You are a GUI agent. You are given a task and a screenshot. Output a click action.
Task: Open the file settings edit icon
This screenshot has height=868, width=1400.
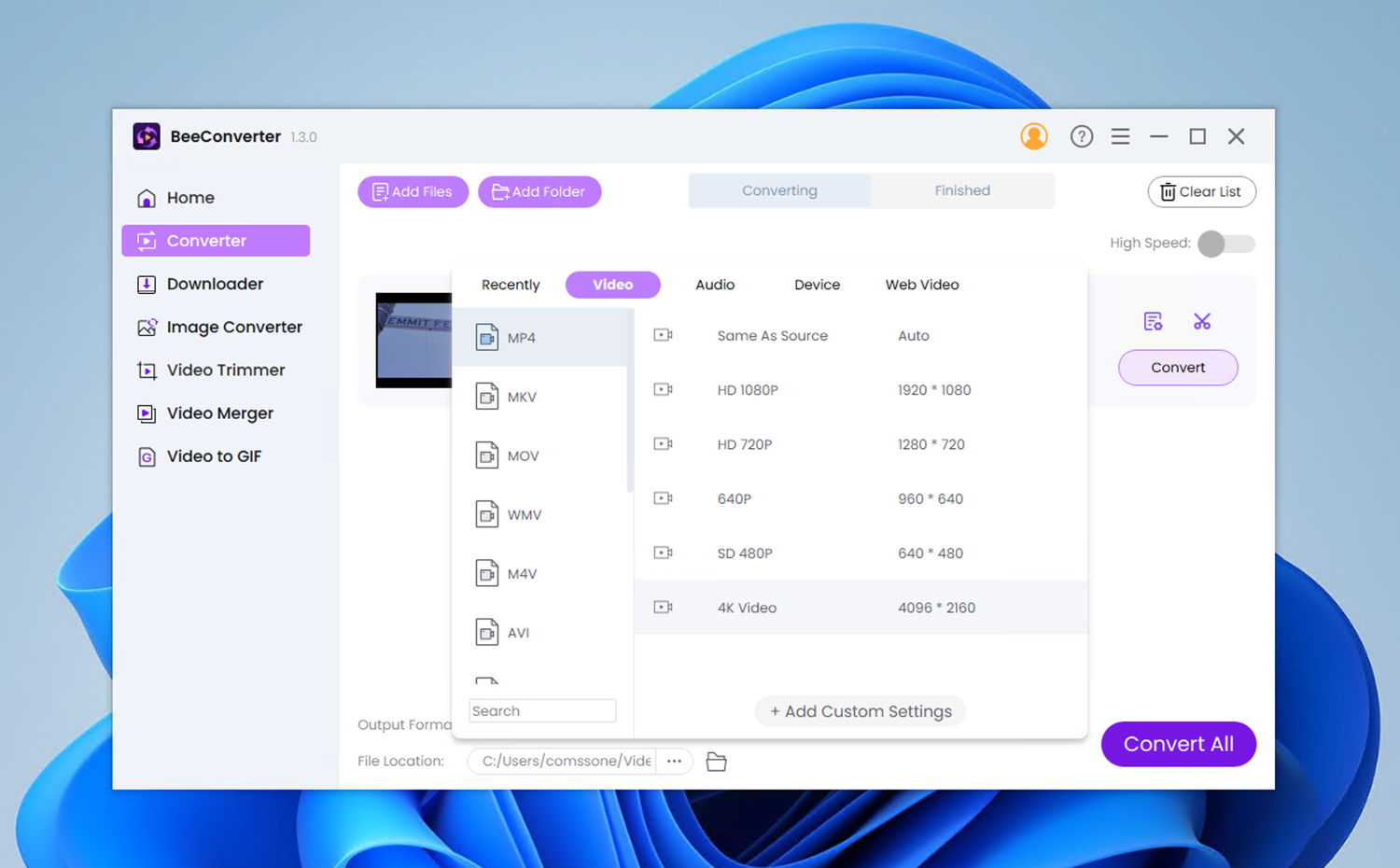tap(1154, 321)
